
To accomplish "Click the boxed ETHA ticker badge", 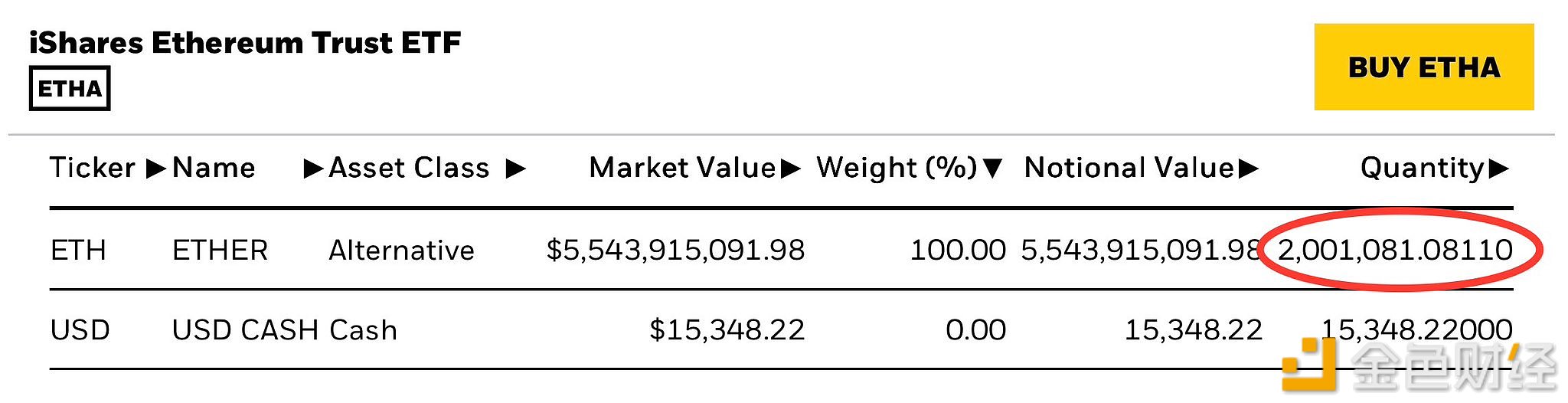I will click(70, 89).
